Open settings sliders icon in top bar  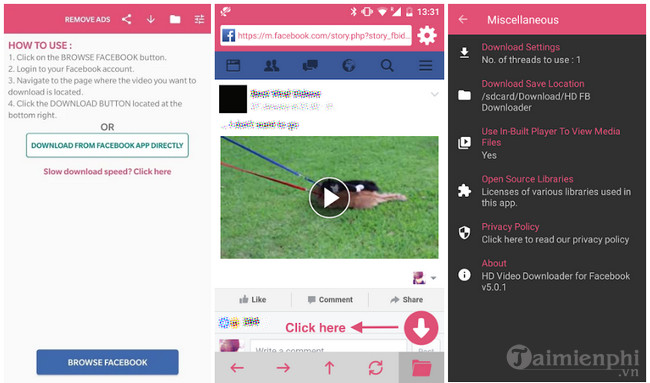[199, 19]
